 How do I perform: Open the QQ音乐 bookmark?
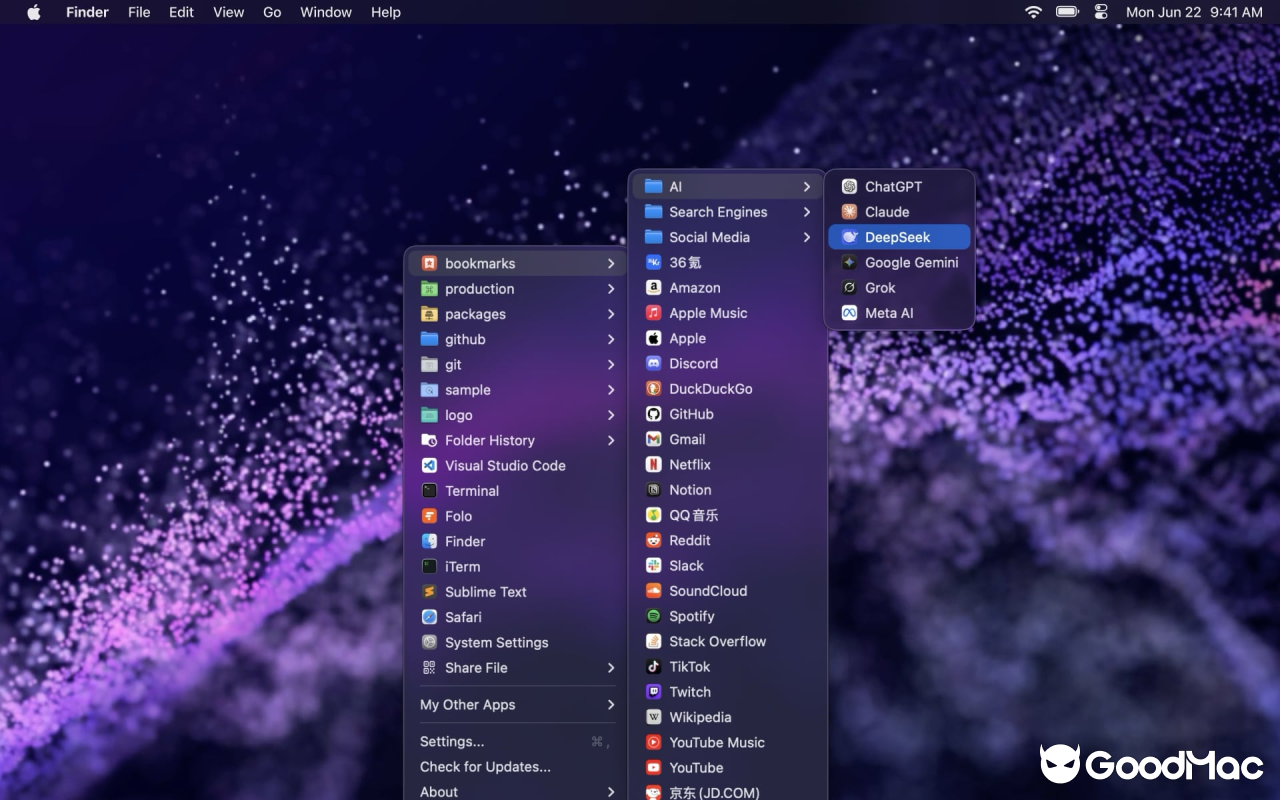point(728,515)
